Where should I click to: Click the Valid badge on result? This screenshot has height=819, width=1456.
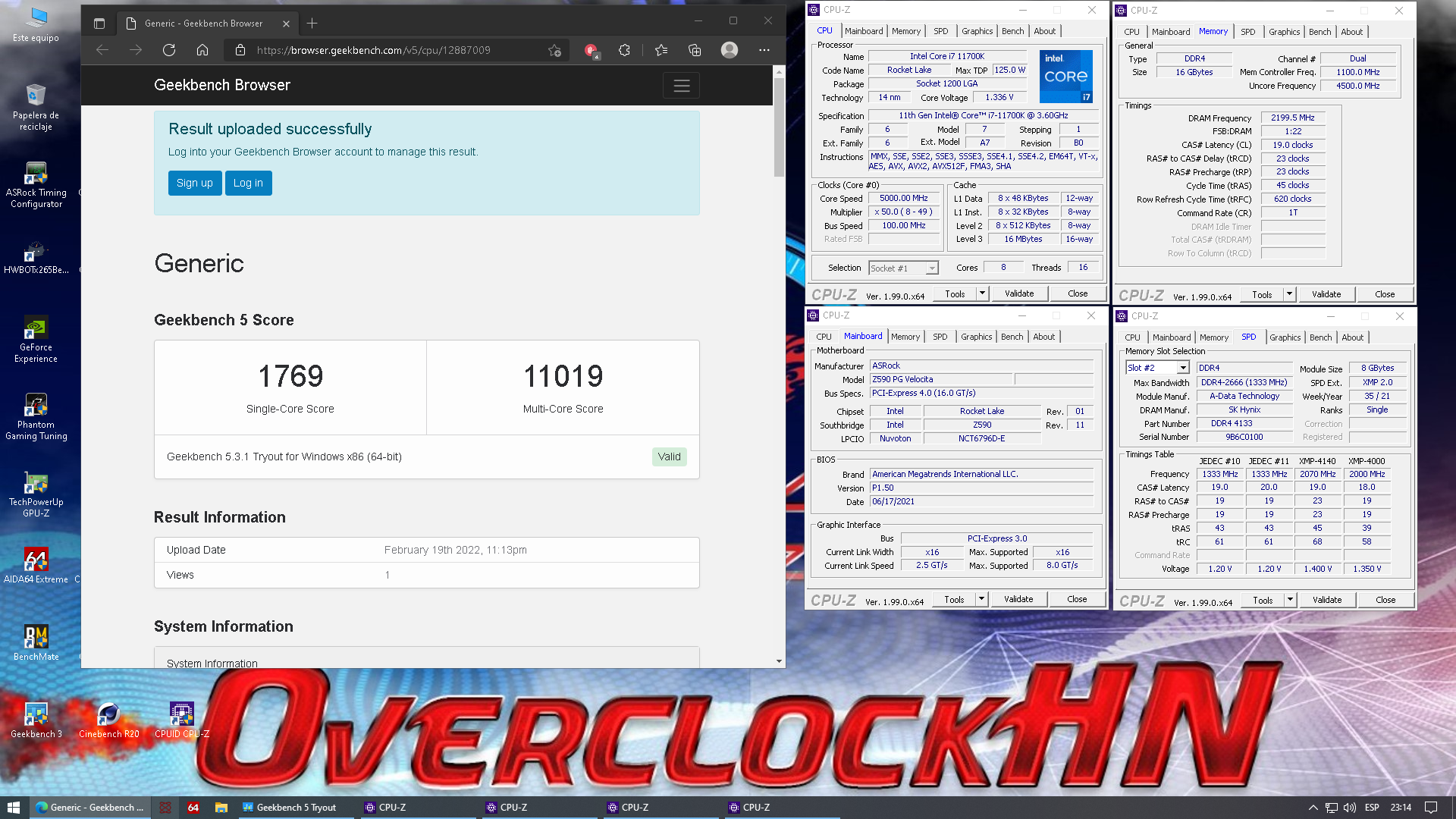pos(669,457)
